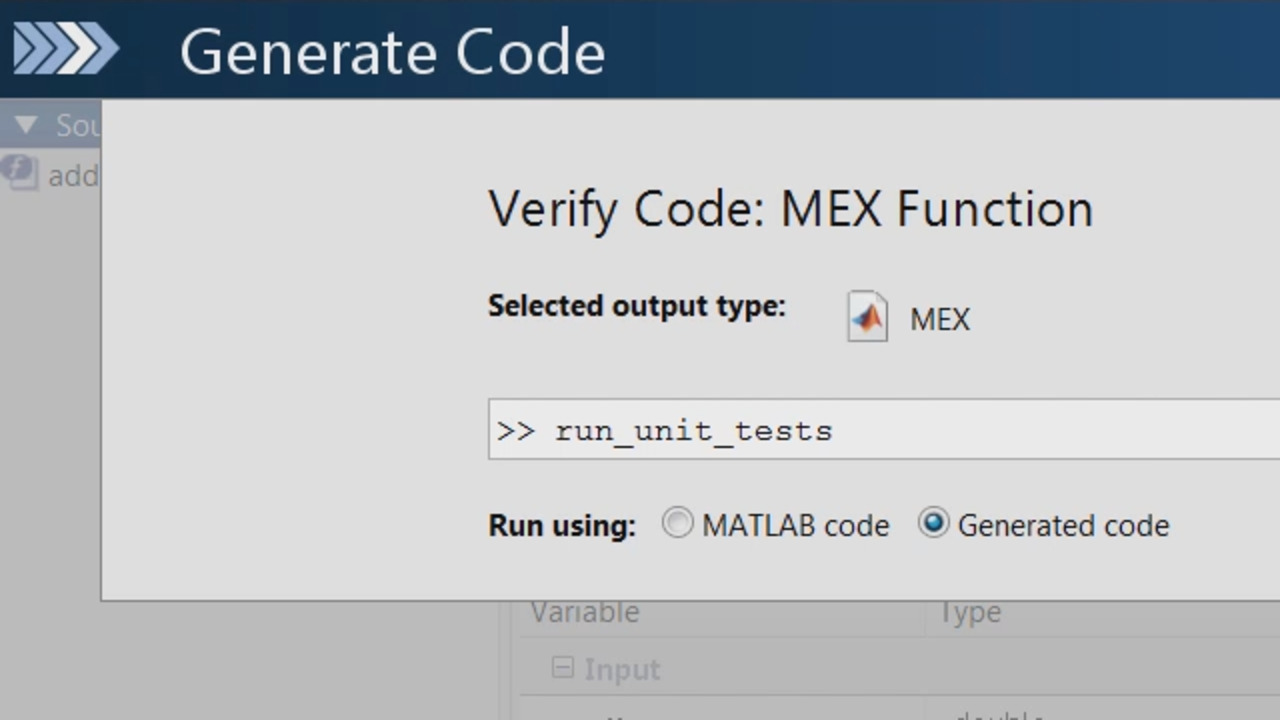Screen dimensions: 1280x720
Task: Click the MEX output type icon
Action: click(867, 317)
